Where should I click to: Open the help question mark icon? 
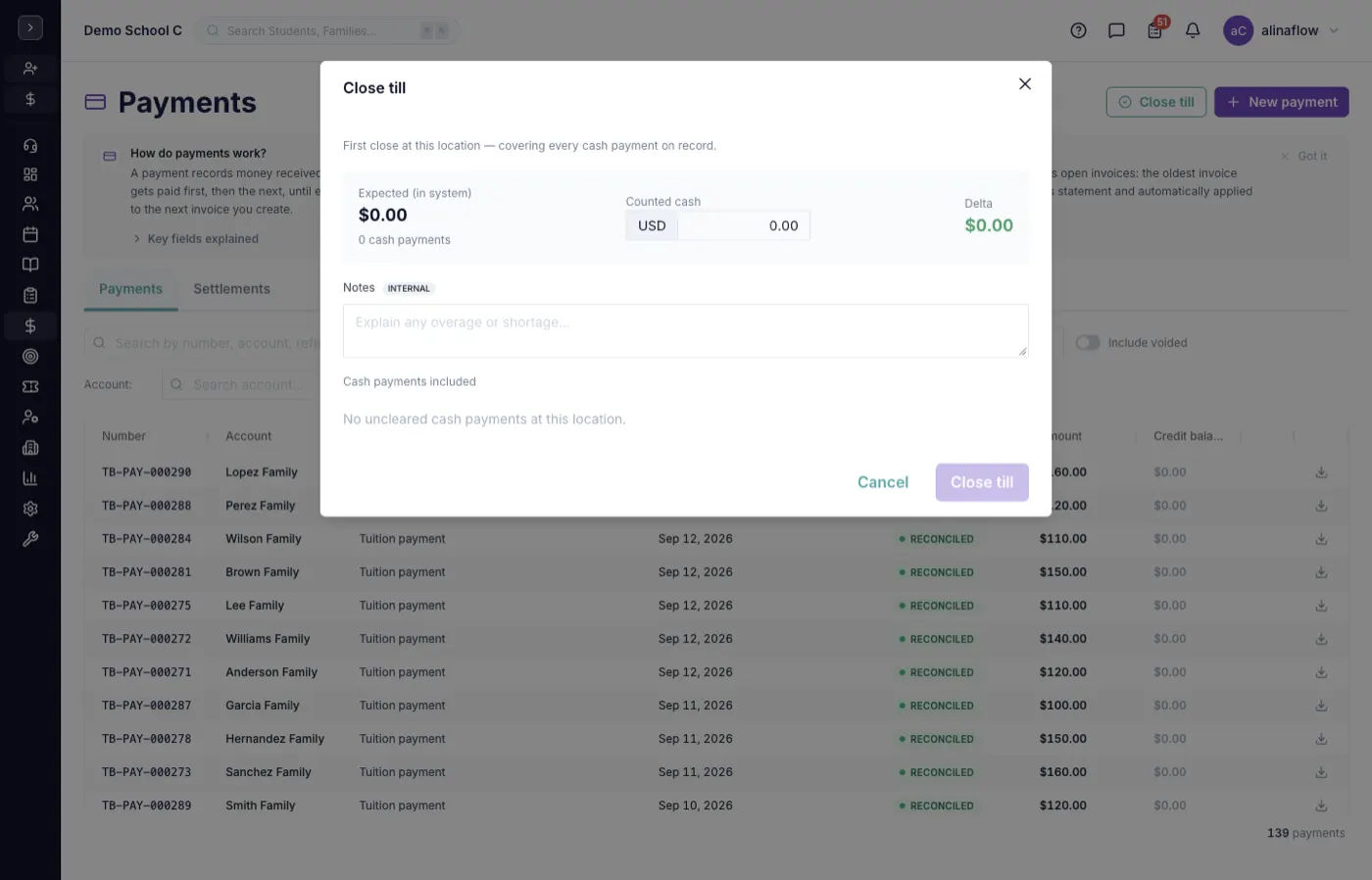tap(1078, 30)
